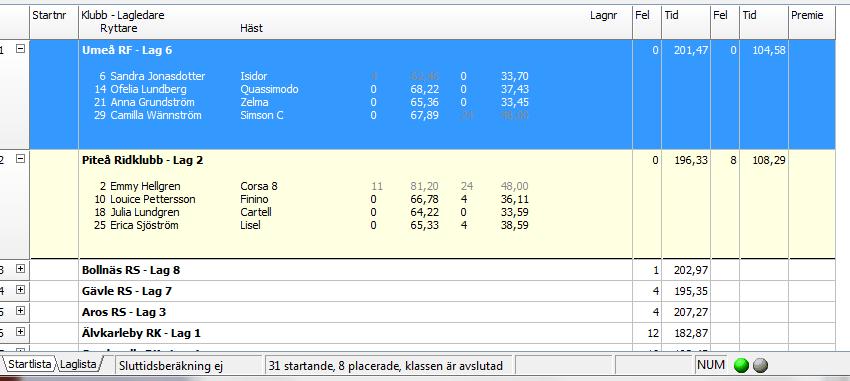Select the Älvkarleby RK - Lag 1 team name
The image size is (850, 381).
click(141, 333)
